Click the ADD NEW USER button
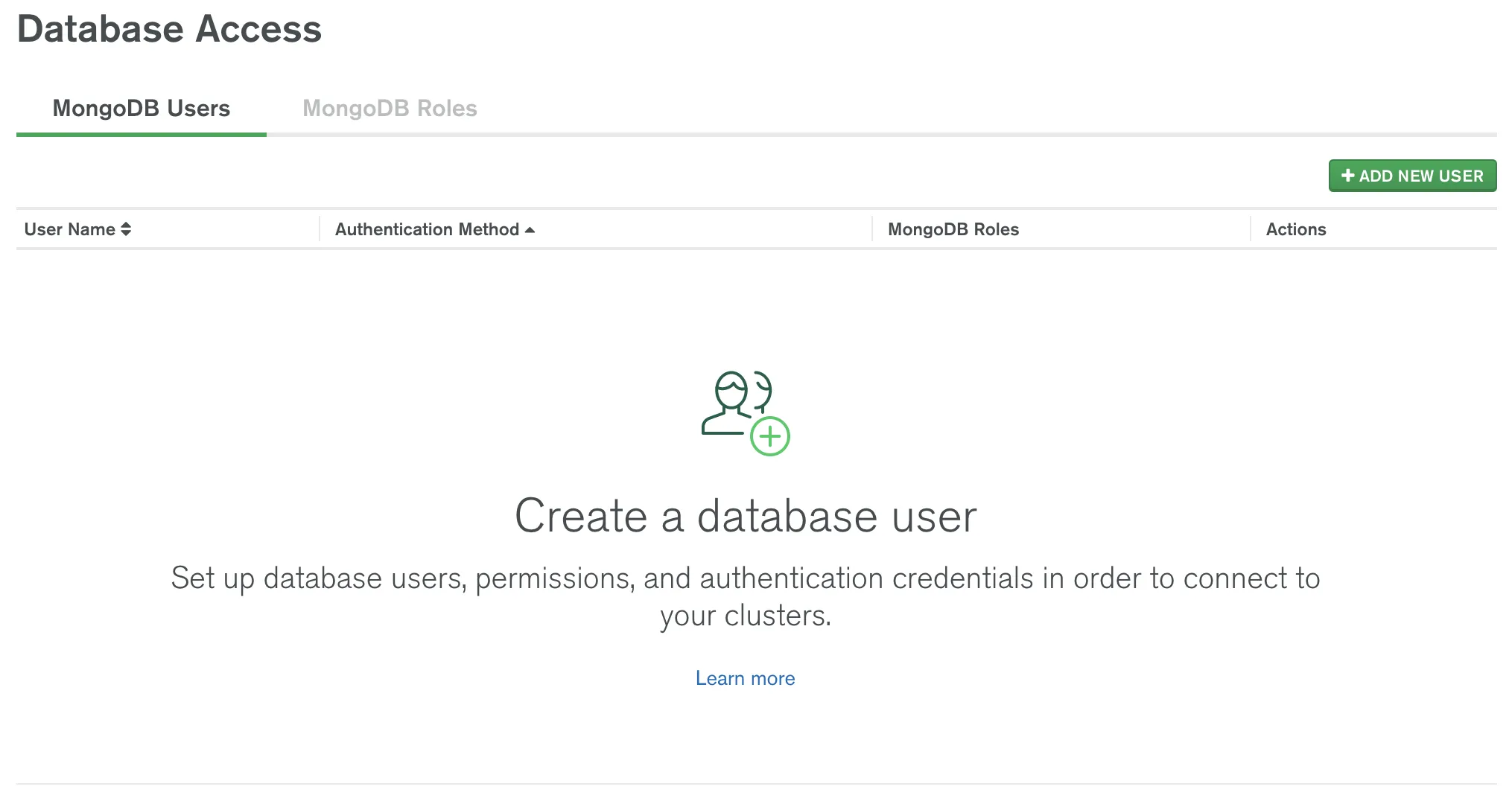The height and width of the screenshot is (801, 1512). click(1412, 176)
